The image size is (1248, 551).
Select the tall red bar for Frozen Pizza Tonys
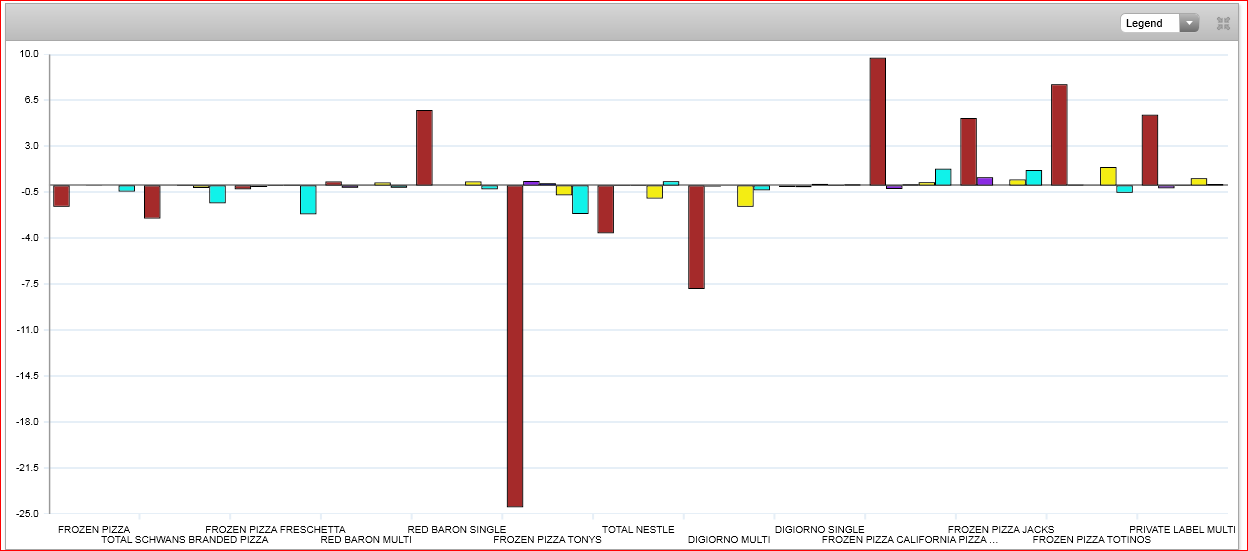[x=515, y=345]
